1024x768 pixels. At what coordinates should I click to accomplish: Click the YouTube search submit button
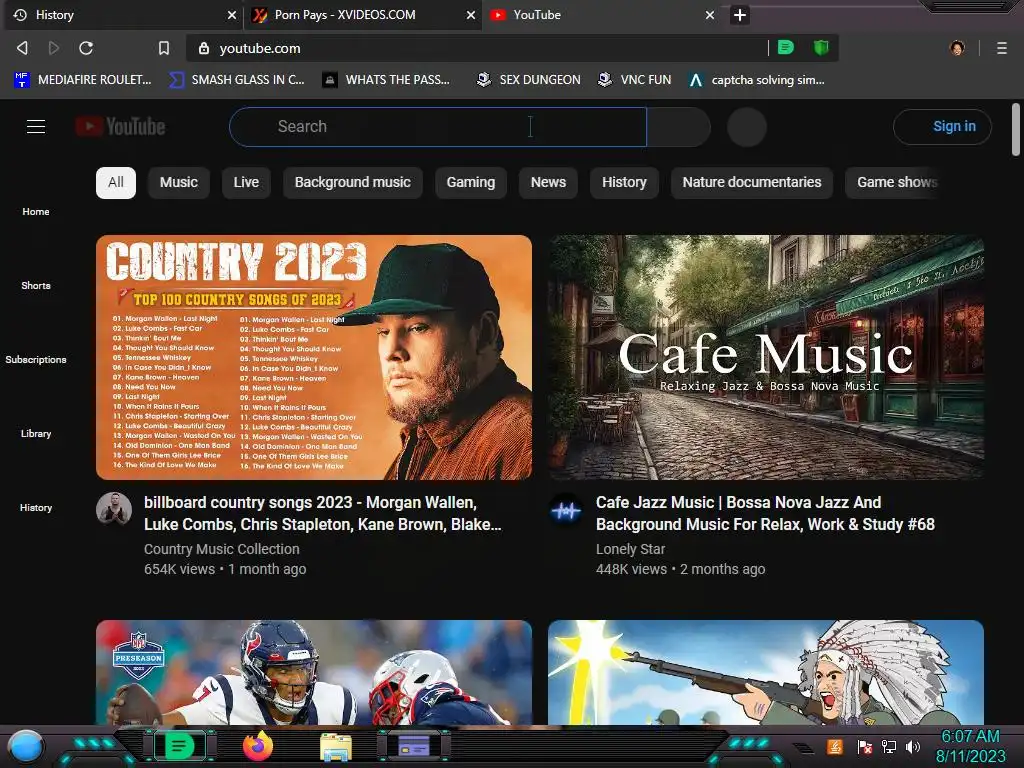679,127
